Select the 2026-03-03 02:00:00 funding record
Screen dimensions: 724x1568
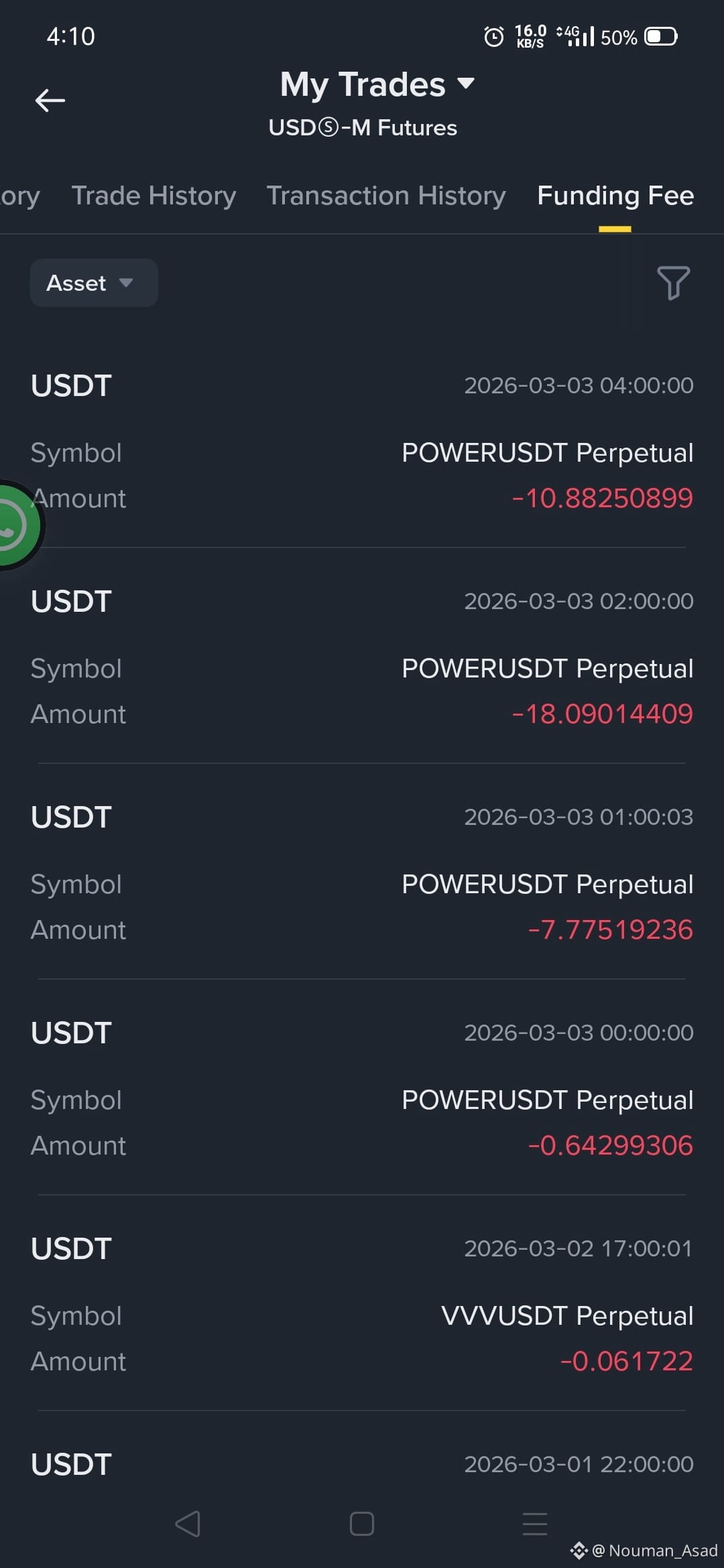click(x=362, y=658)
